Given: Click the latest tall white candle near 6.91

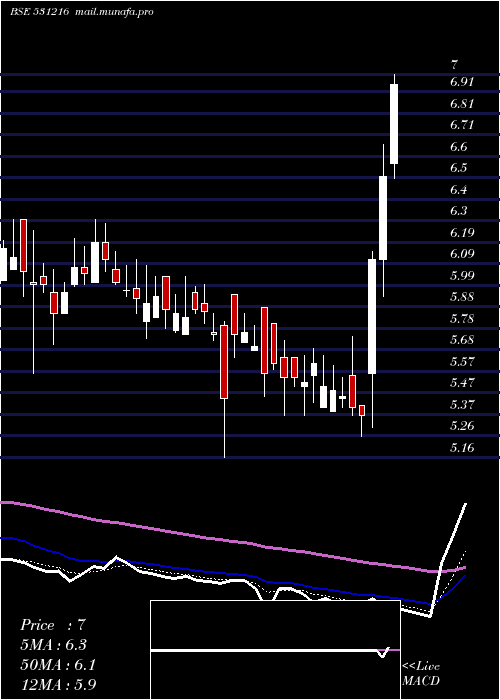Looking at the screenshot, I should point(394,126).
